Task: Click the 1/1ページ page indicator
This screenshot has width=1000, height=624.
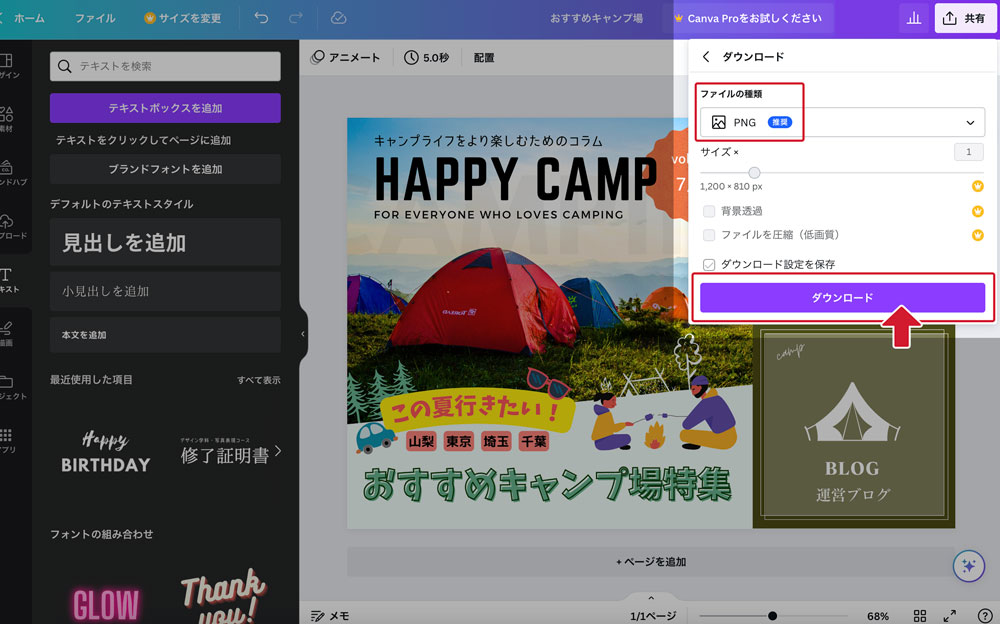Action: point(652,616)
